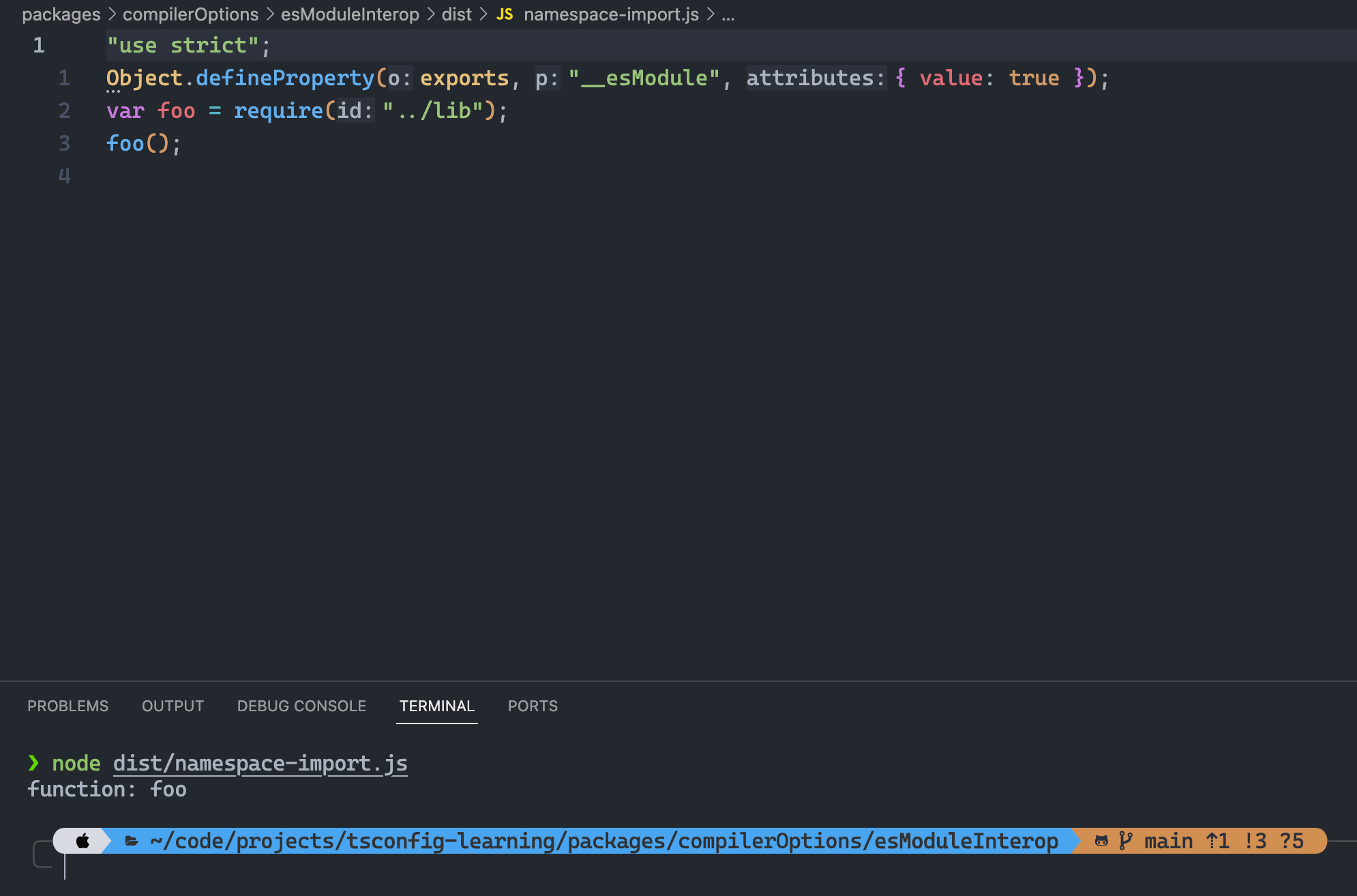Image resolution: width=1357 pixels, height=896 pixels.
Task: Click the green terminal prompt arrow
Action: pyautogui.click(x=33, y=762)
